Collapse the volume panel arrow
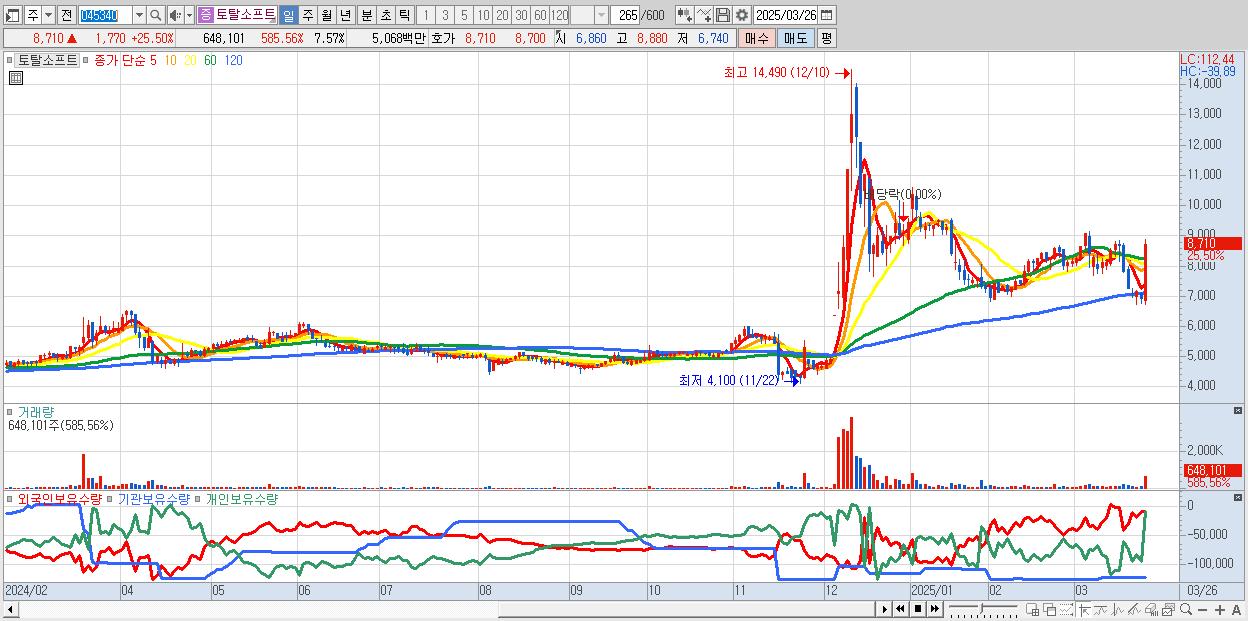This screenshot has width=1248, height=621. (1237, 411)
